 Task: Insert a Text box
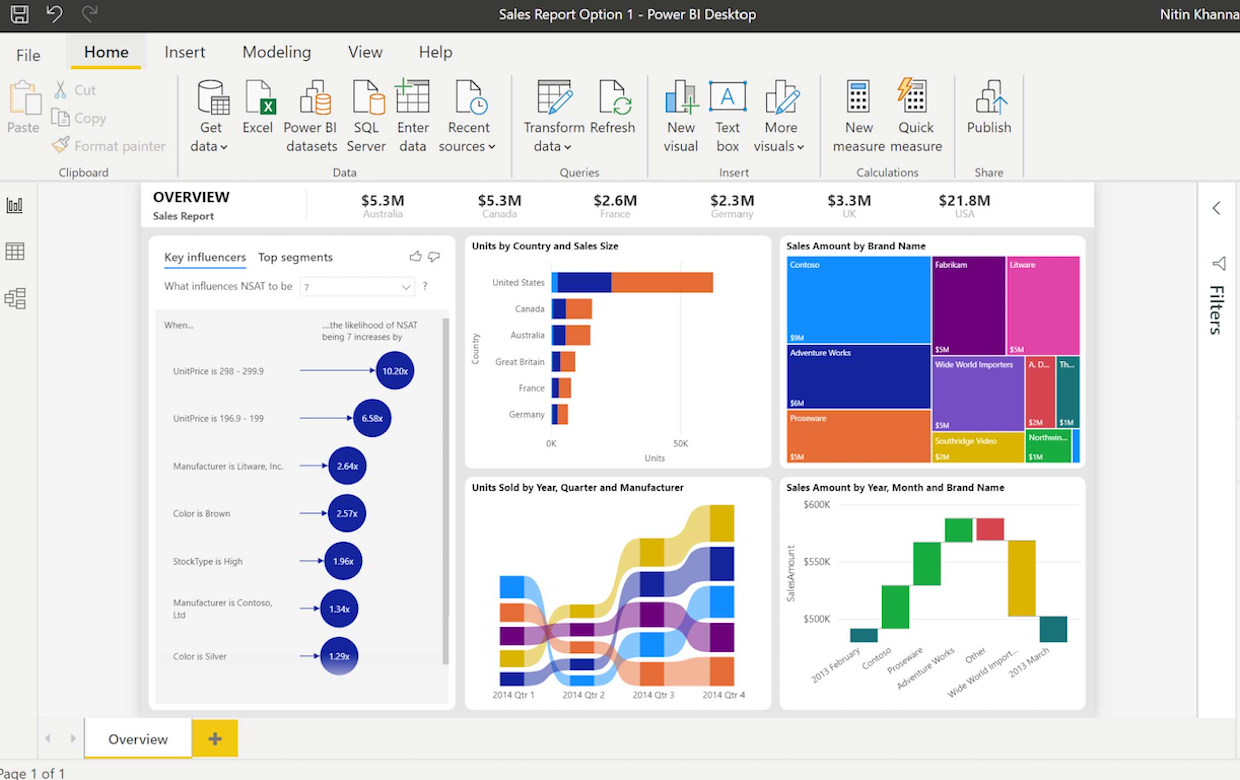(728, 117)
